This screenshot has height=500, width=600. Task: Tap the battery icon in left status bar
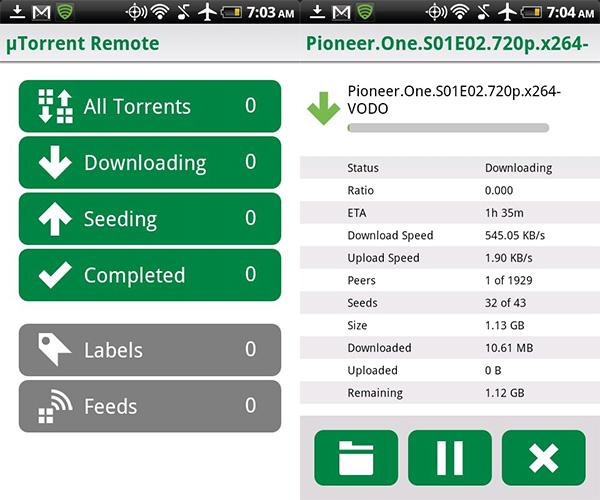click(x=231, y=12)
